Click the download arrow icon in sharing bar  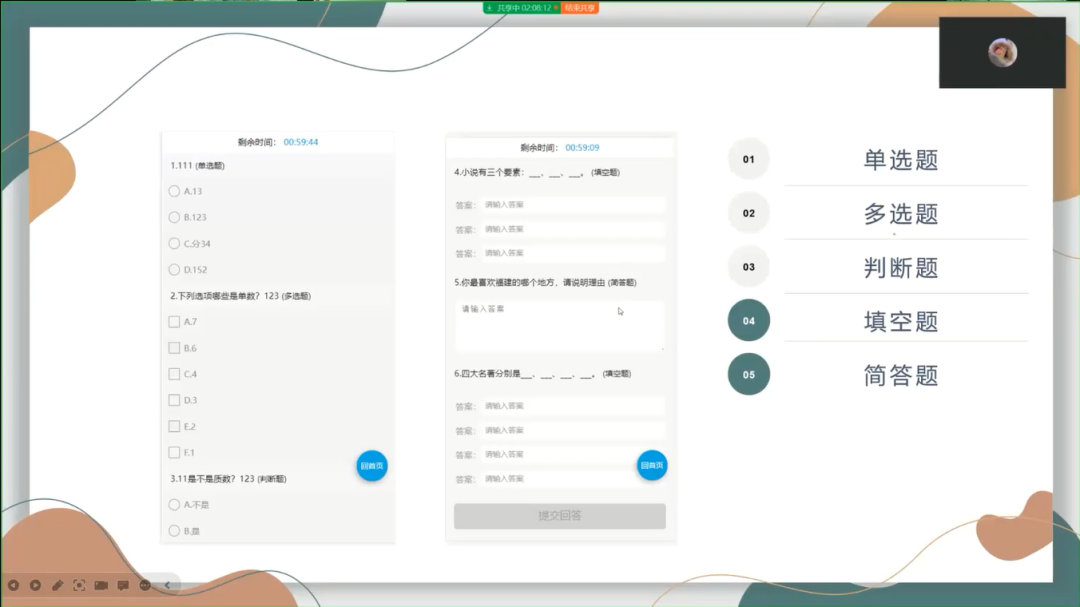490,8
